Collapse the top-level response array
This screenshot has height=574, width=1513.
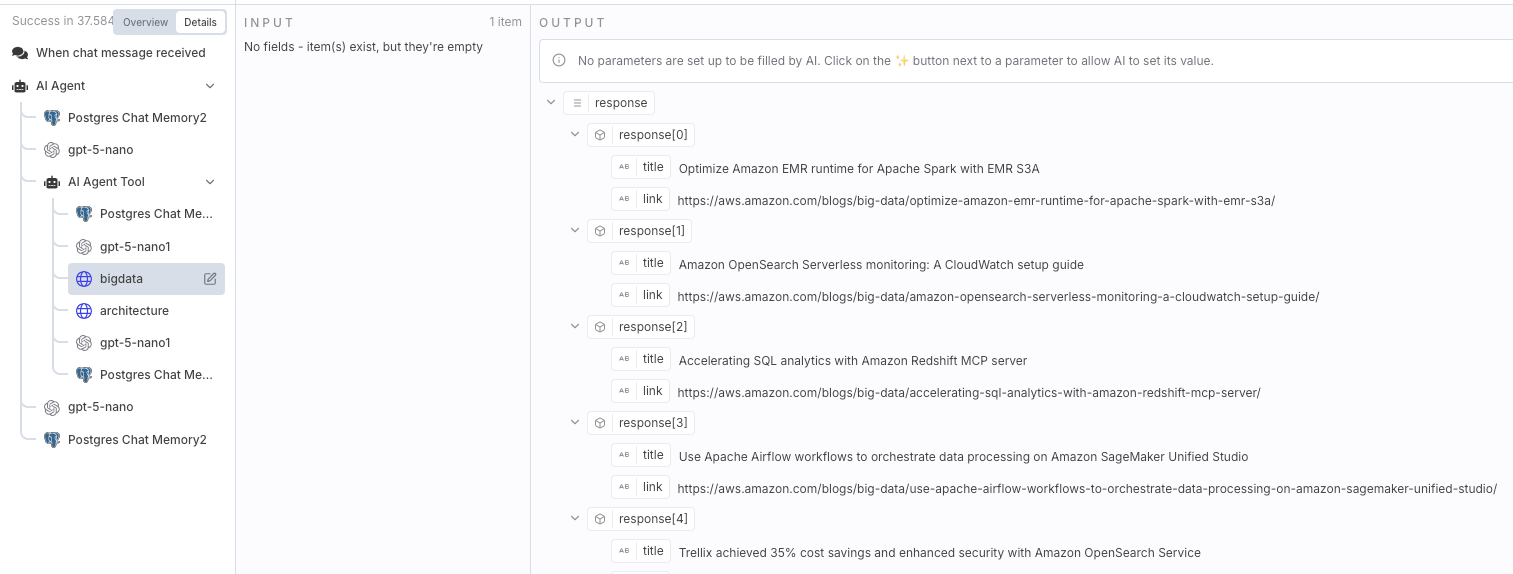click(551, 102)
